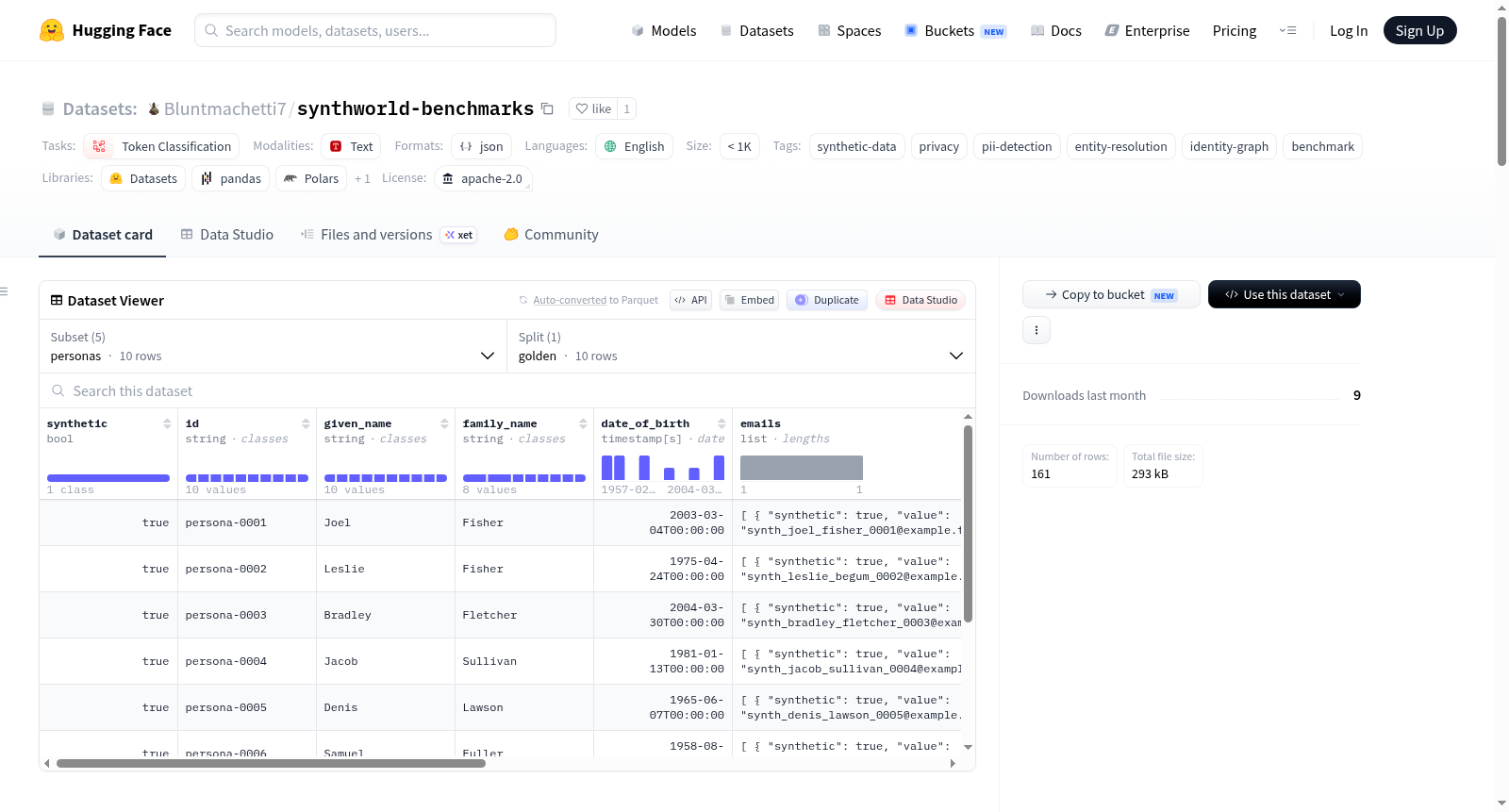Image resolution: width=1509 pixels, height=812 pixels.
Task: Go to Models in the top navigation
Action: [x=664, y=30]
